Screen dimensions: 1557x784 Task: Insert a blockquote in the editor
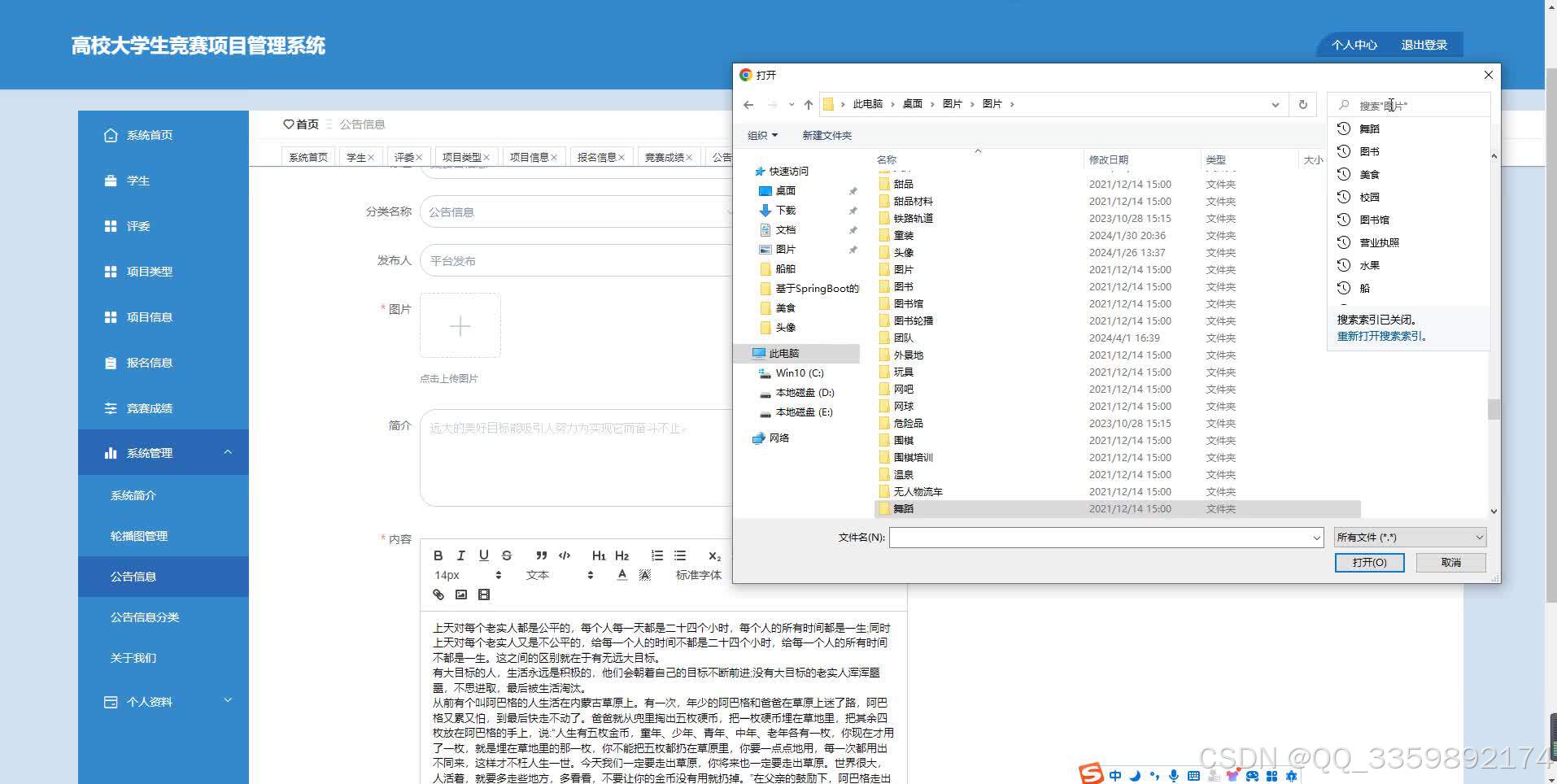click(x=541, y=555)
